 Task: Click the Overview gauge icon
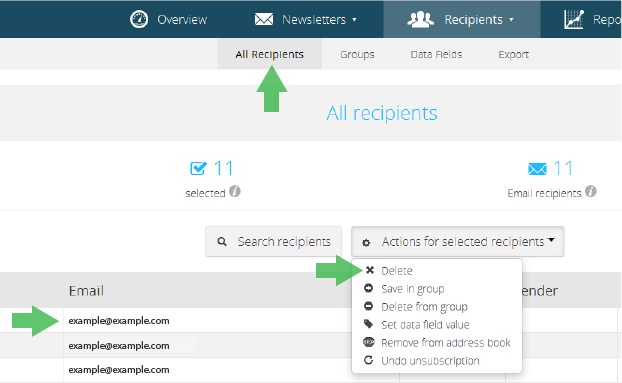coord(139,19)
